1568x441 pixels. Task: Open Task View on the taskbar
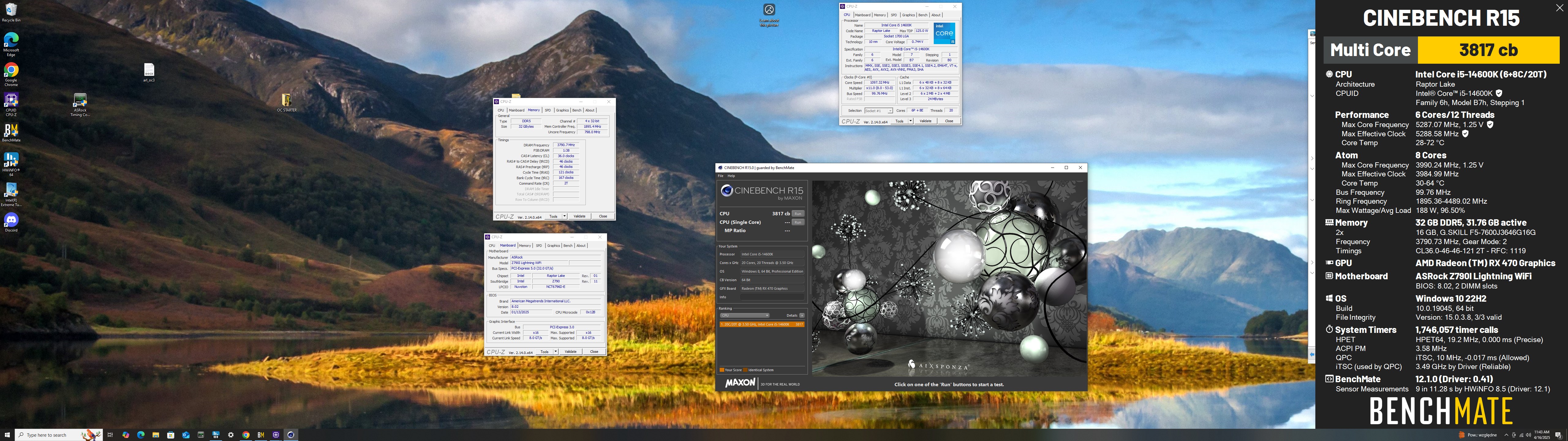(x=110, y=435)
